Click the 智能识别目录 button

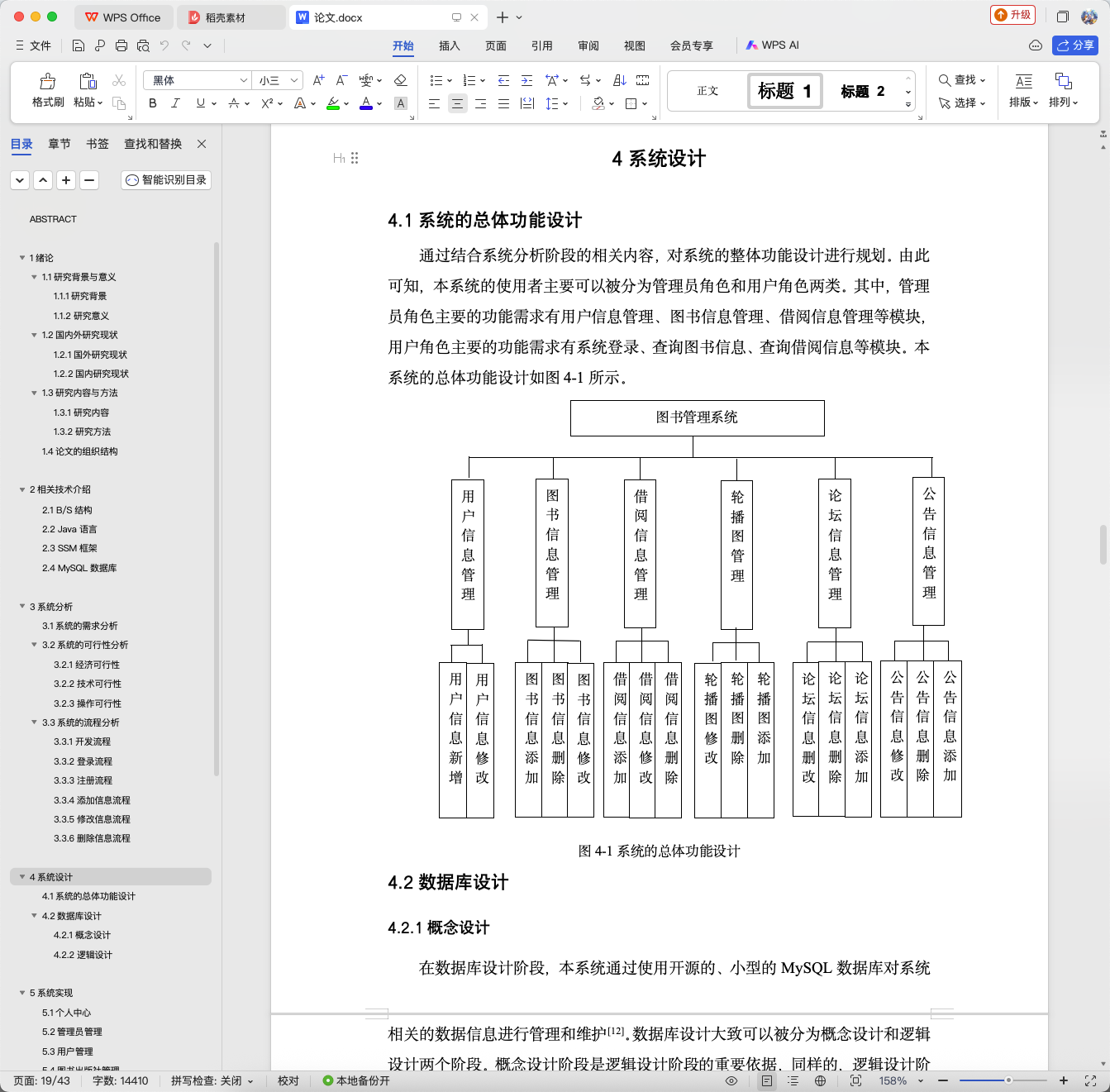pos(166,180)
